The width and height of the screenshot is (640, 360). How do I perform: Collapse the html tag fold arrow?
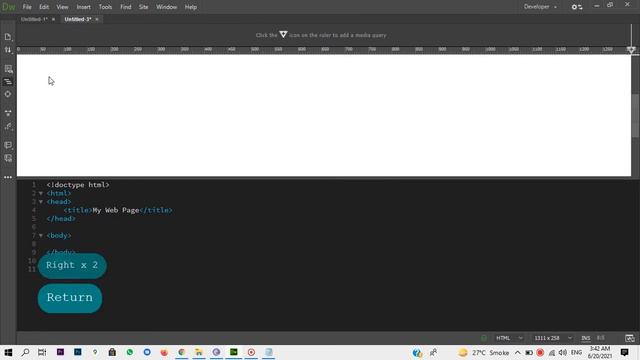pos(41,193)
